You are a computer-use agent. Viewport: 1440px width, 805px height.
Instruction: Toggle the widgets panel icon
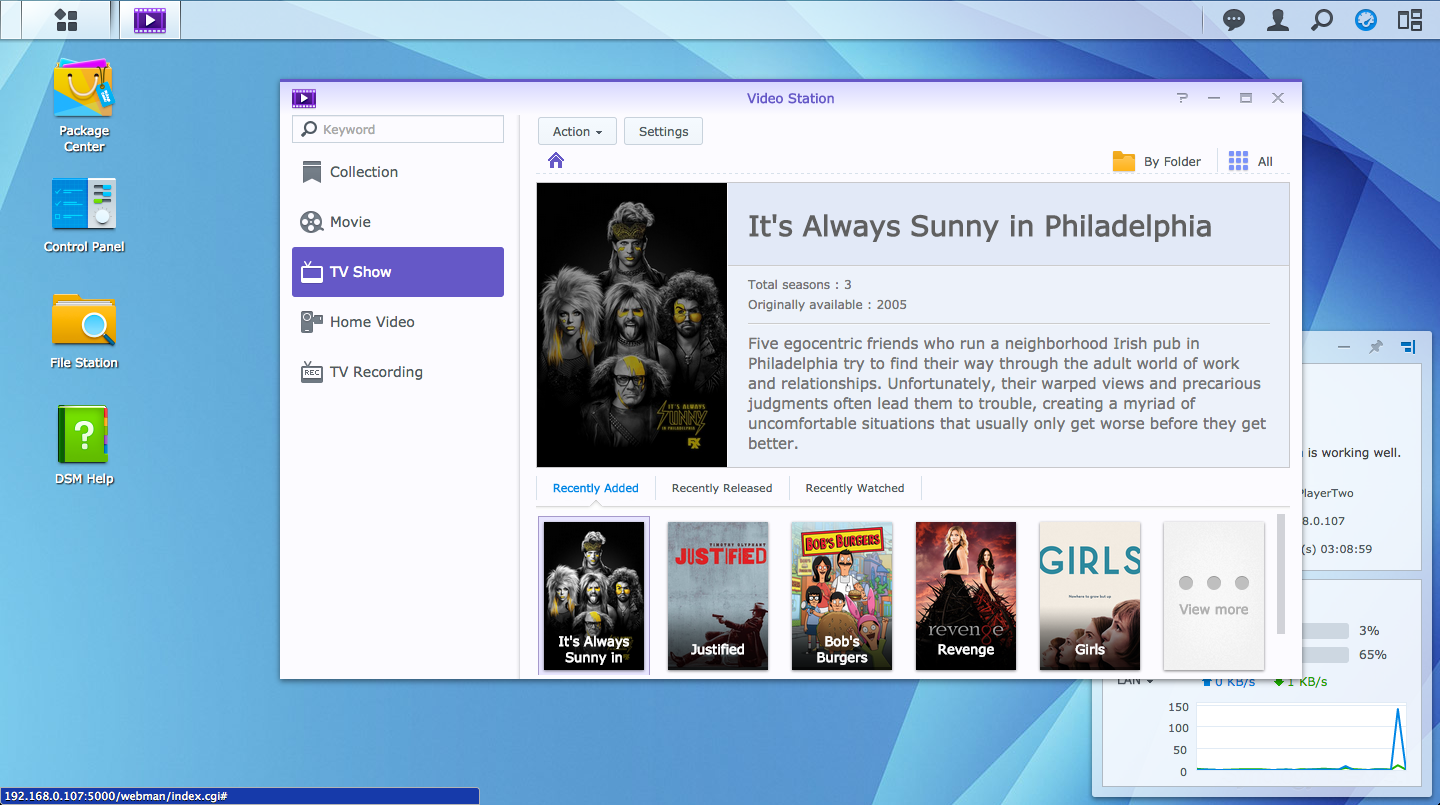(x=1410, y=20)
